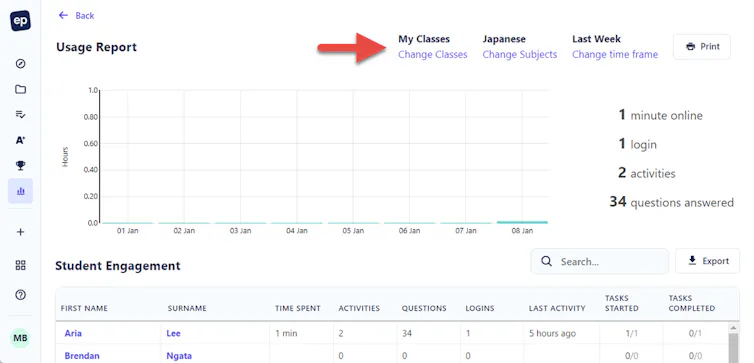Click the '1 login' stat
The height and width of the screenshot is (363, 754).
(637, 144)
